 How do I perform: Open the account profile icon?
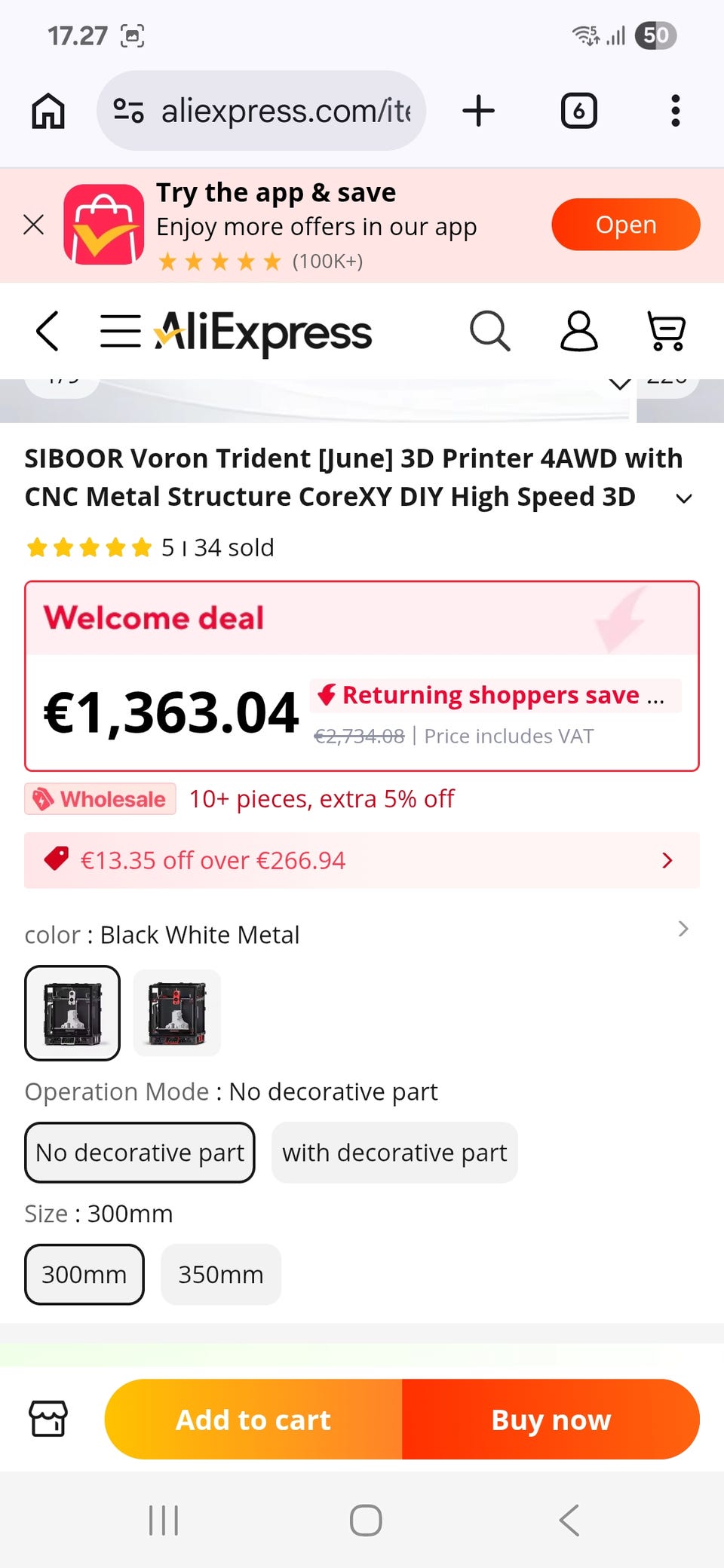coord(578,331)
